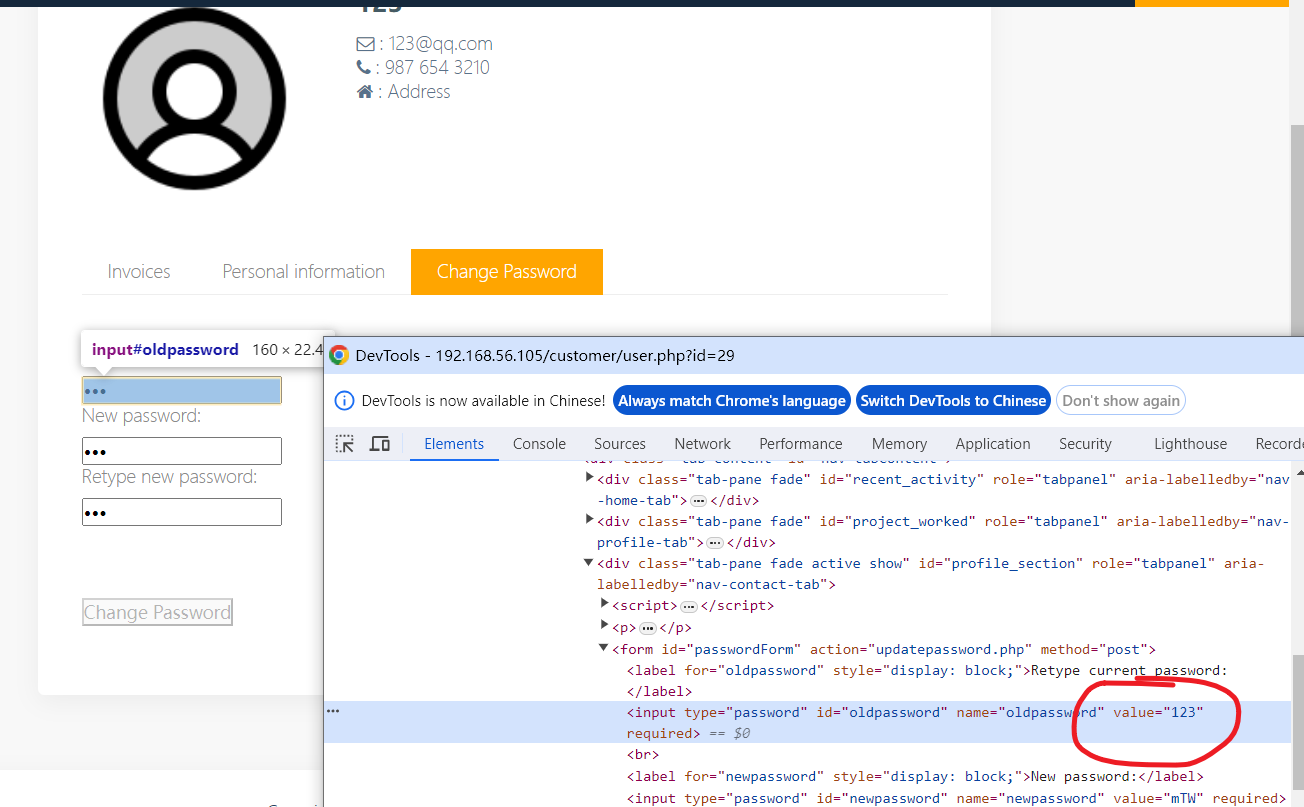
Task: Expand the project_worked tab-pane div node
Action: click(589, 521)
